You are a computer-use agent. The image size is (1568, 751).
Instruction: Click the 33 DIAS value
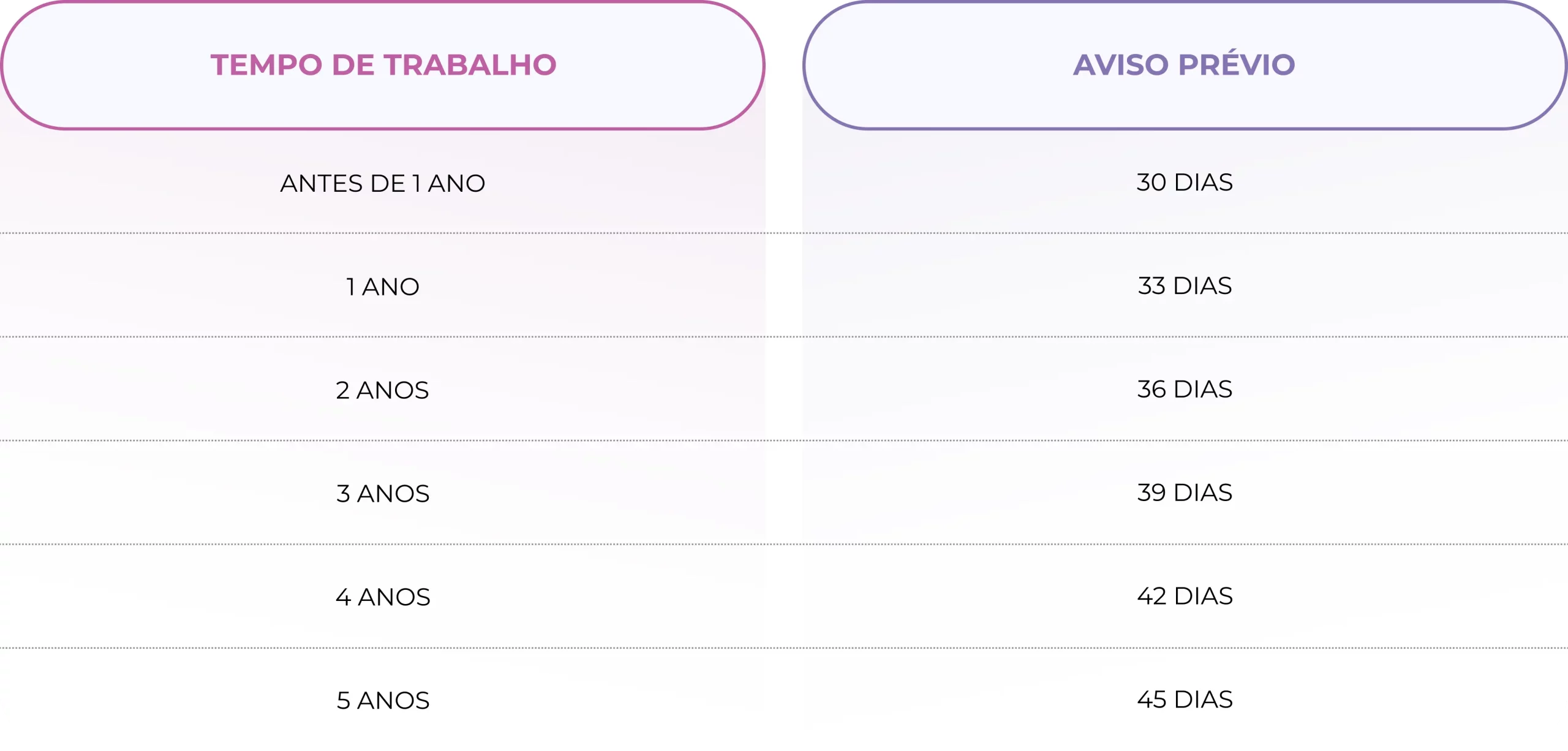pyautogui.click(x=1184, y=286)
